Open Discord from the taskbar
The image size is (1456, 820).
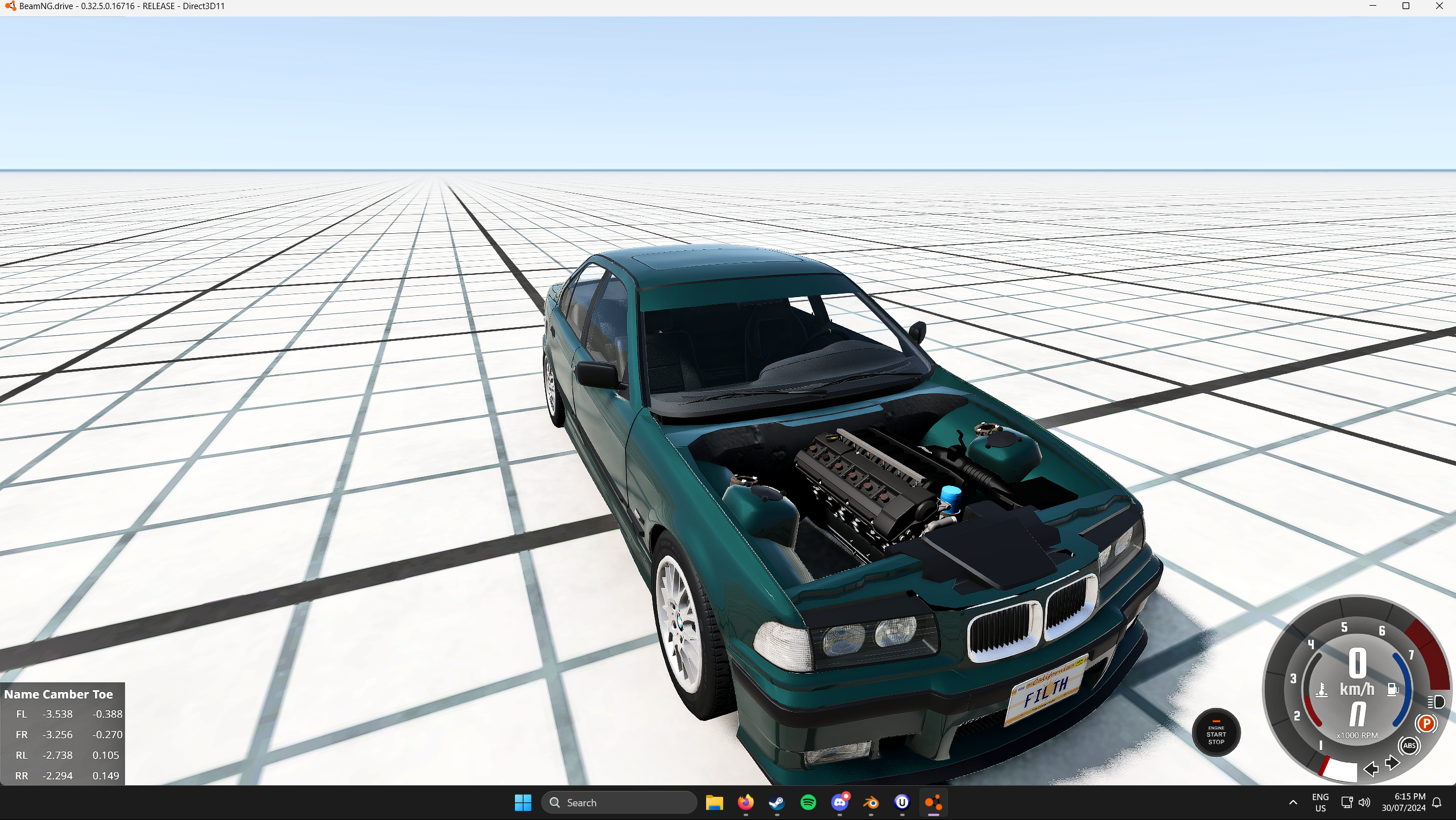tap(840, 802)
